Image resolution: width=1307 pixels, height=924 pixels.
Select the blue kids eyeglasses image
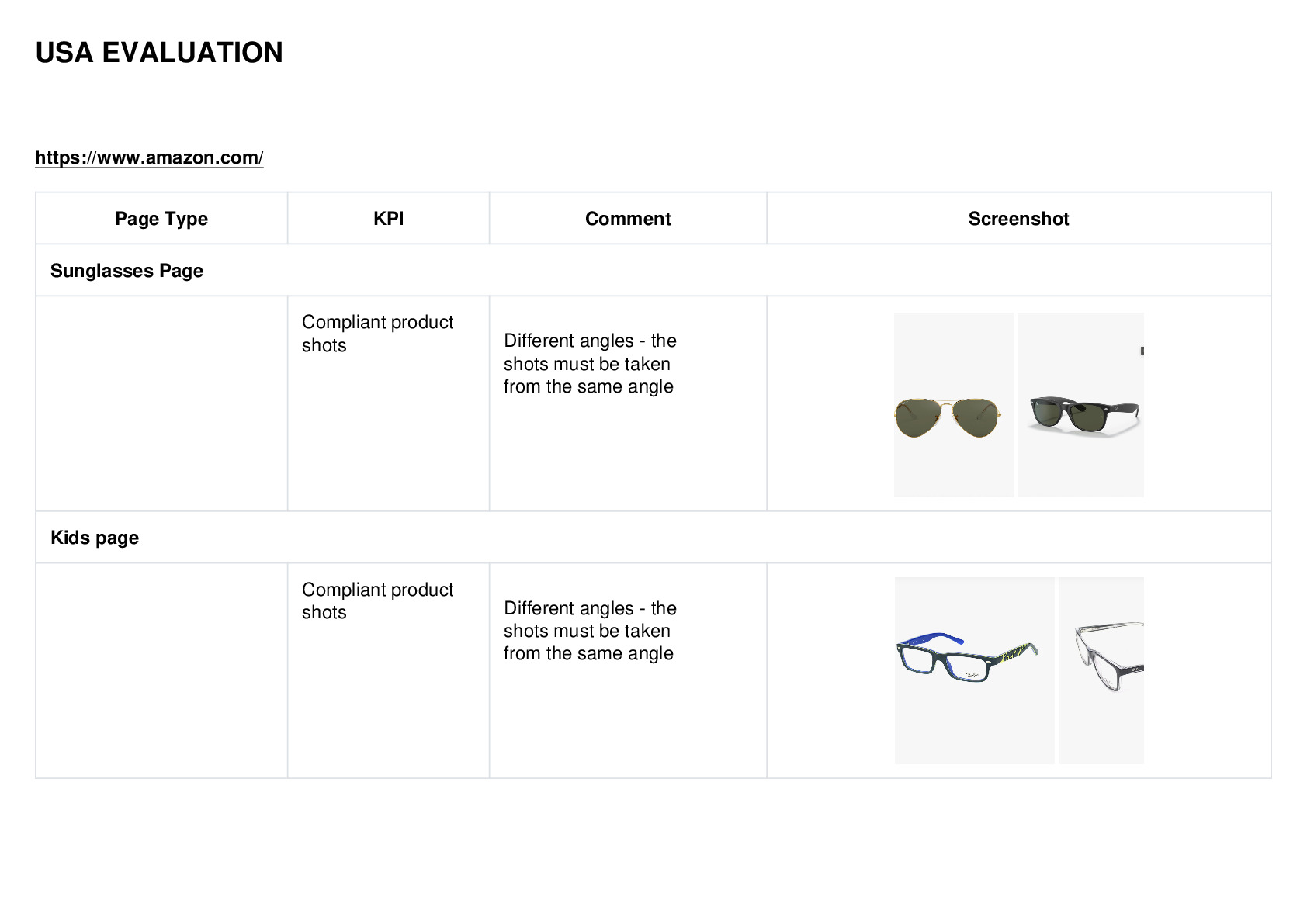click(974, 670)
